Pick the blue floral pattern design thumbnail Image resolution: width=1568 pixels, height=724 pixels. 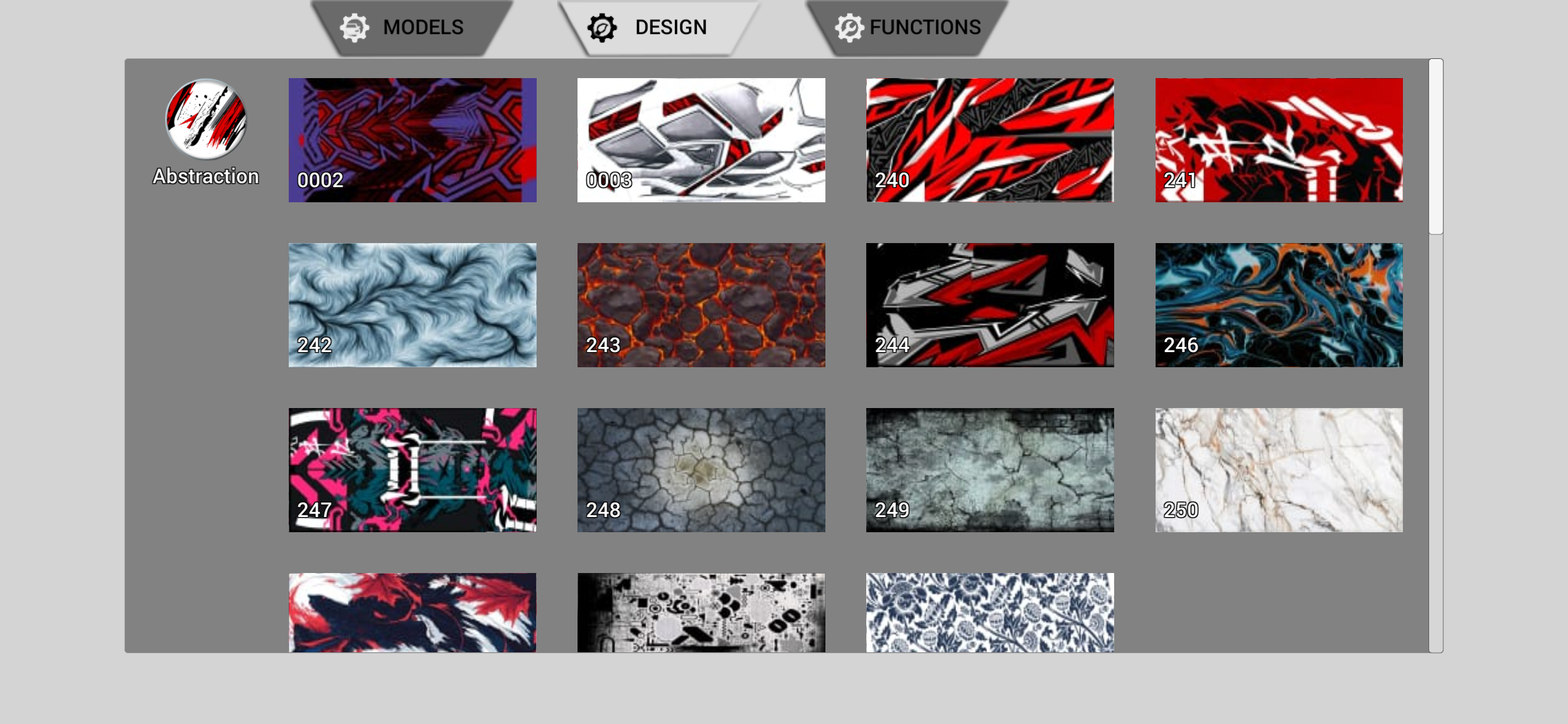(990, 612)
